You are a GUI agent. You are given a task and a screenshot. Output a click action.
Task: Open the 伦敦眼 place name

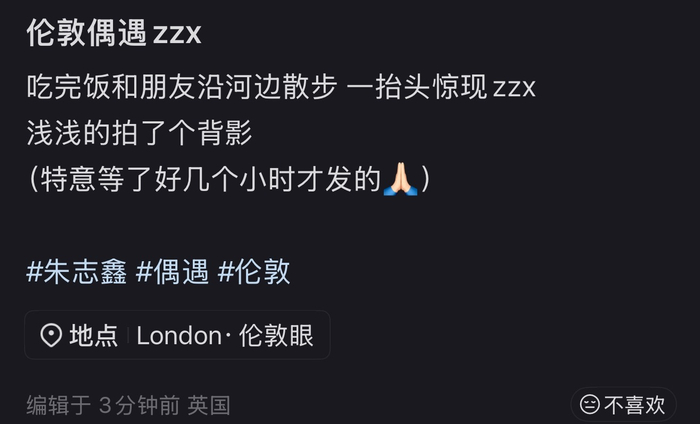[276, 335]
